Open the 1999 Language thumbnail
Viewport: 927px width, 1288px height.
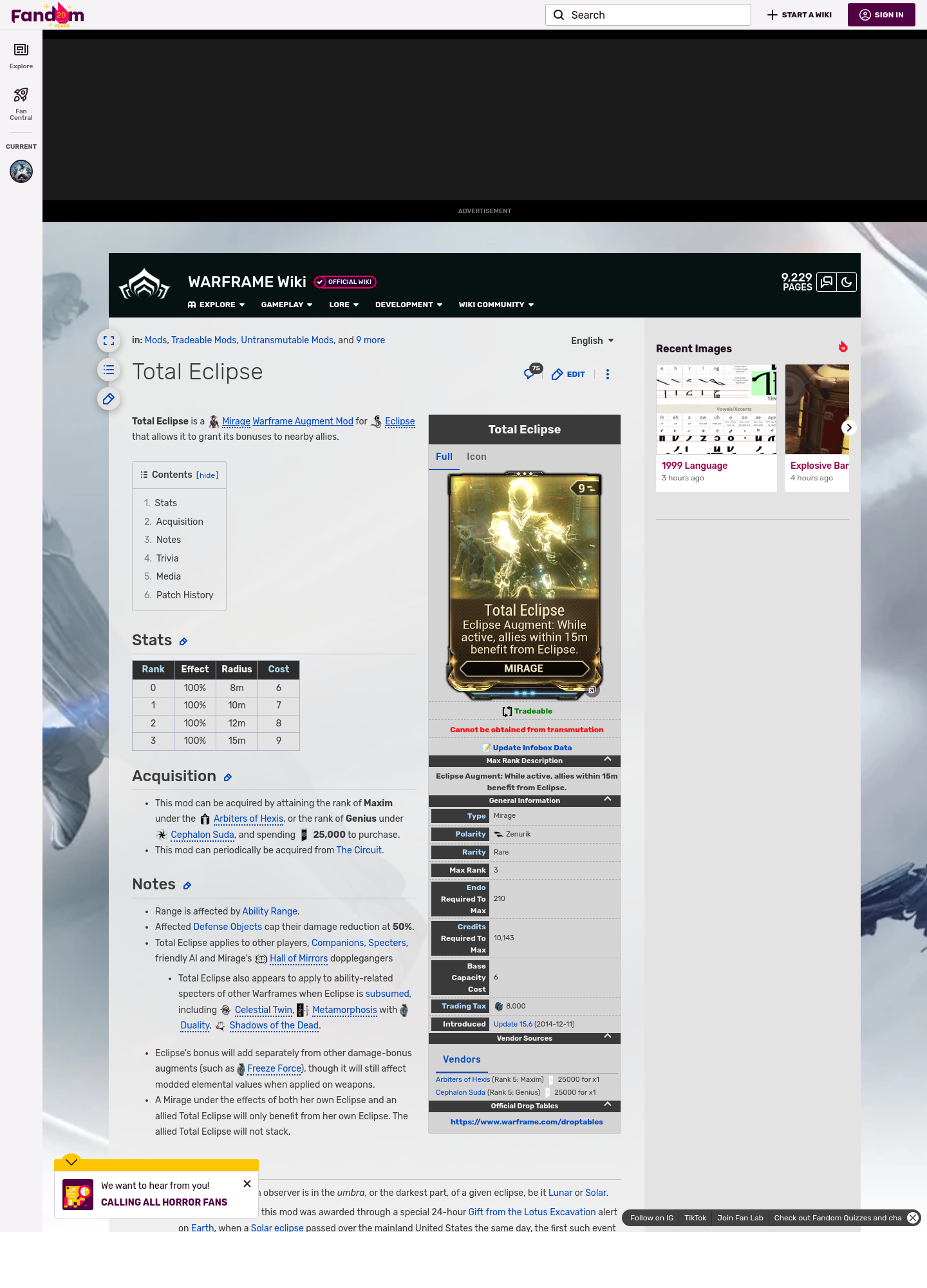click(716, 410)
